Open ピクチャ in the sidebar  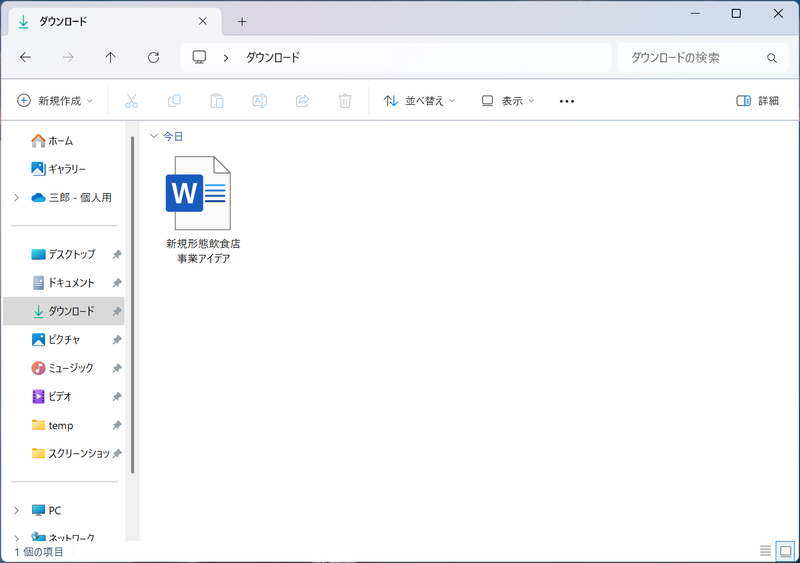(56, 339)
